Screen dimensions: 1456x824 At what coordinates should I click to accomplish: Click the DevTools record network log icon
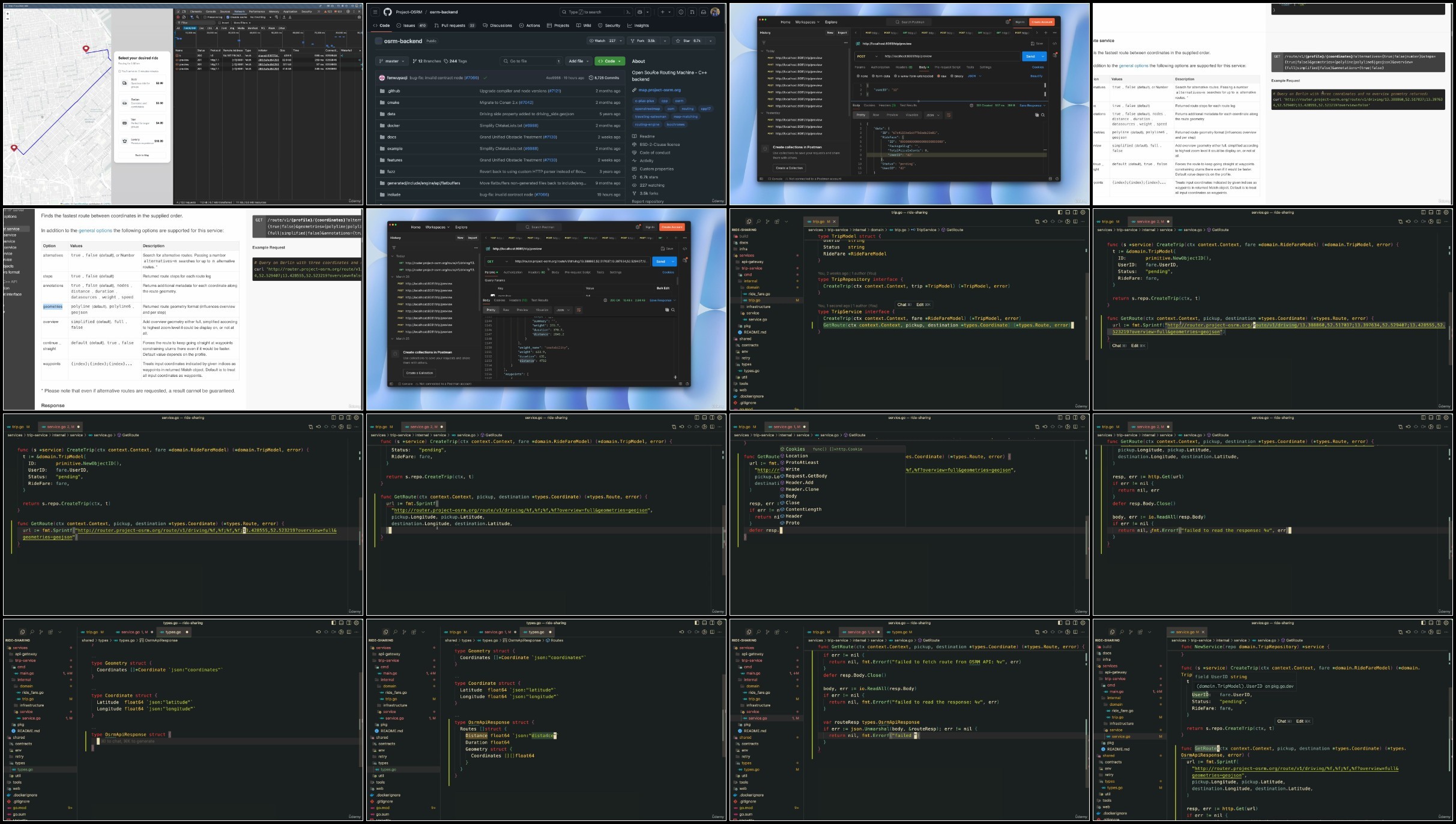(178, 17)
